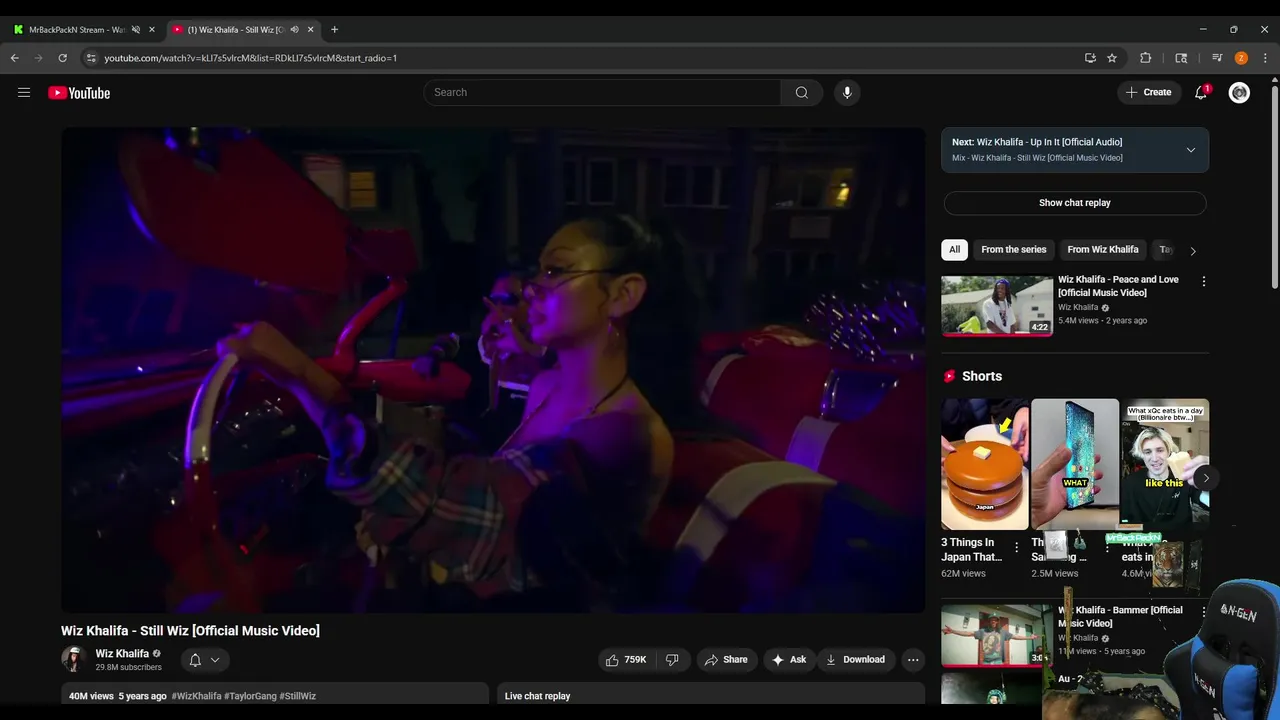Open the phone WHAT short thumbnail
This screenshot has height=720, width=1280.
coord(1075,464)
